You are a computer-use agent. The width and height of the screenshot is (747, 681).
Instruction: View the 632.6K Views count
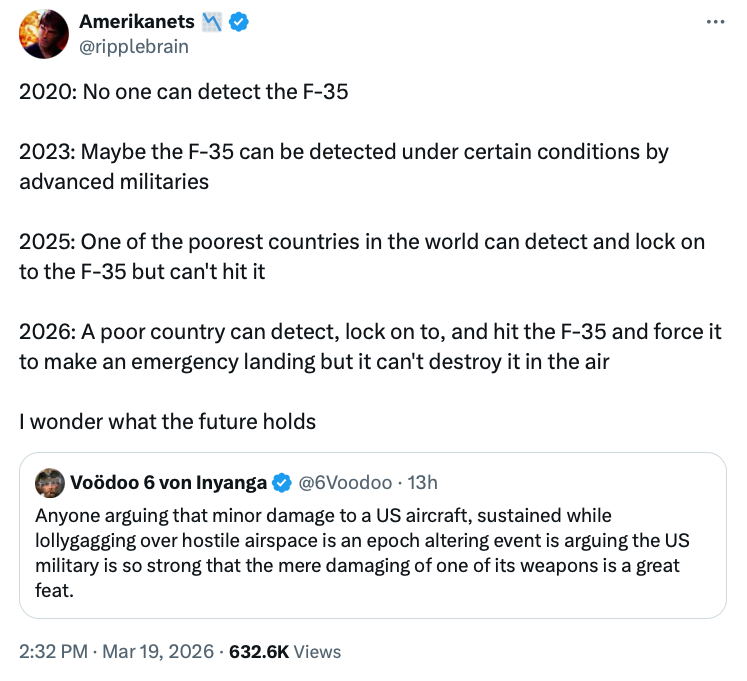[285, 651]
